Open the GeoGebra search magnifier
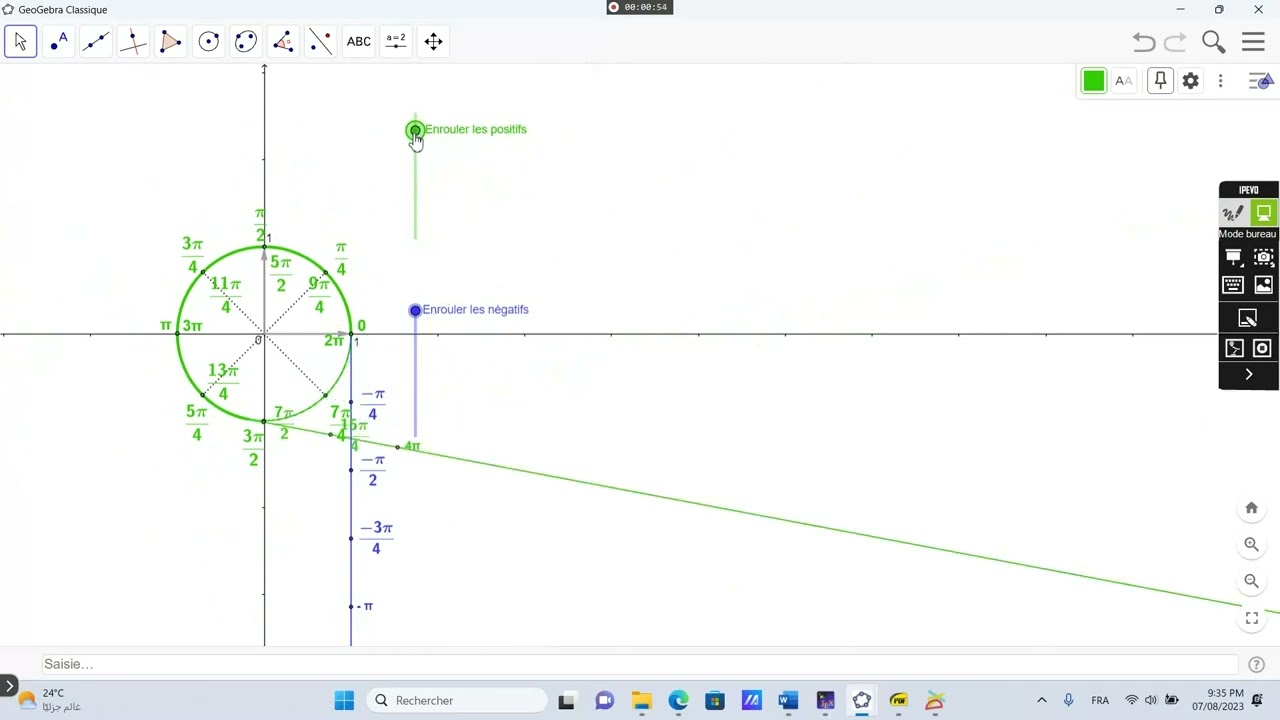Image resolution: width=1280 pixels, height=720 pixels. point(1213,41)
